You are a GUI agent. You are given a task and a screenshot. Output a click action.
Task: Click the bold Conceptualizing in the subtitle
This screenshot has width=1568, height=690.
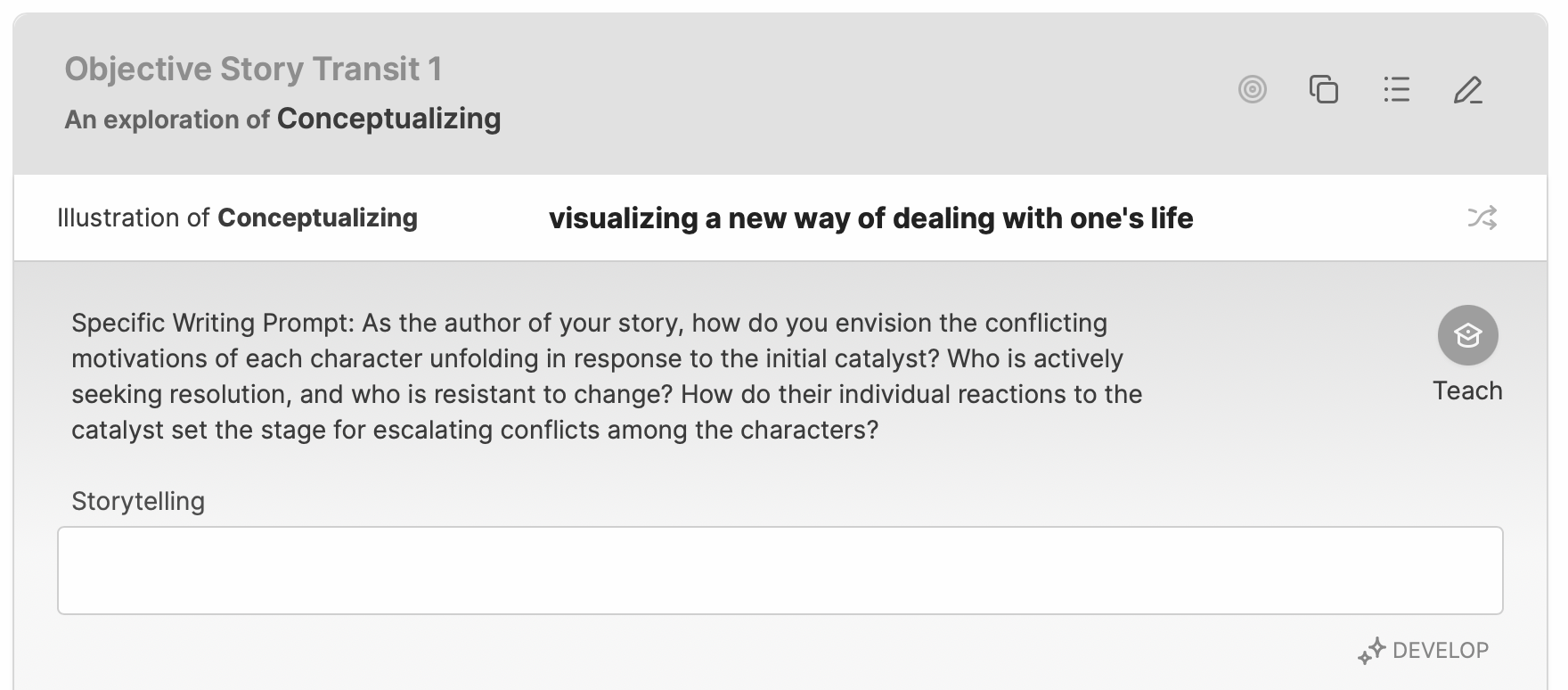(x=389, y=119)
